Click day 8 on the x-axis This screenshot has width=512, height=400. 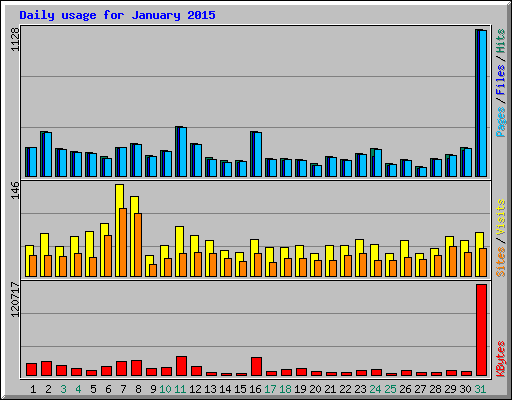point(138,389)
